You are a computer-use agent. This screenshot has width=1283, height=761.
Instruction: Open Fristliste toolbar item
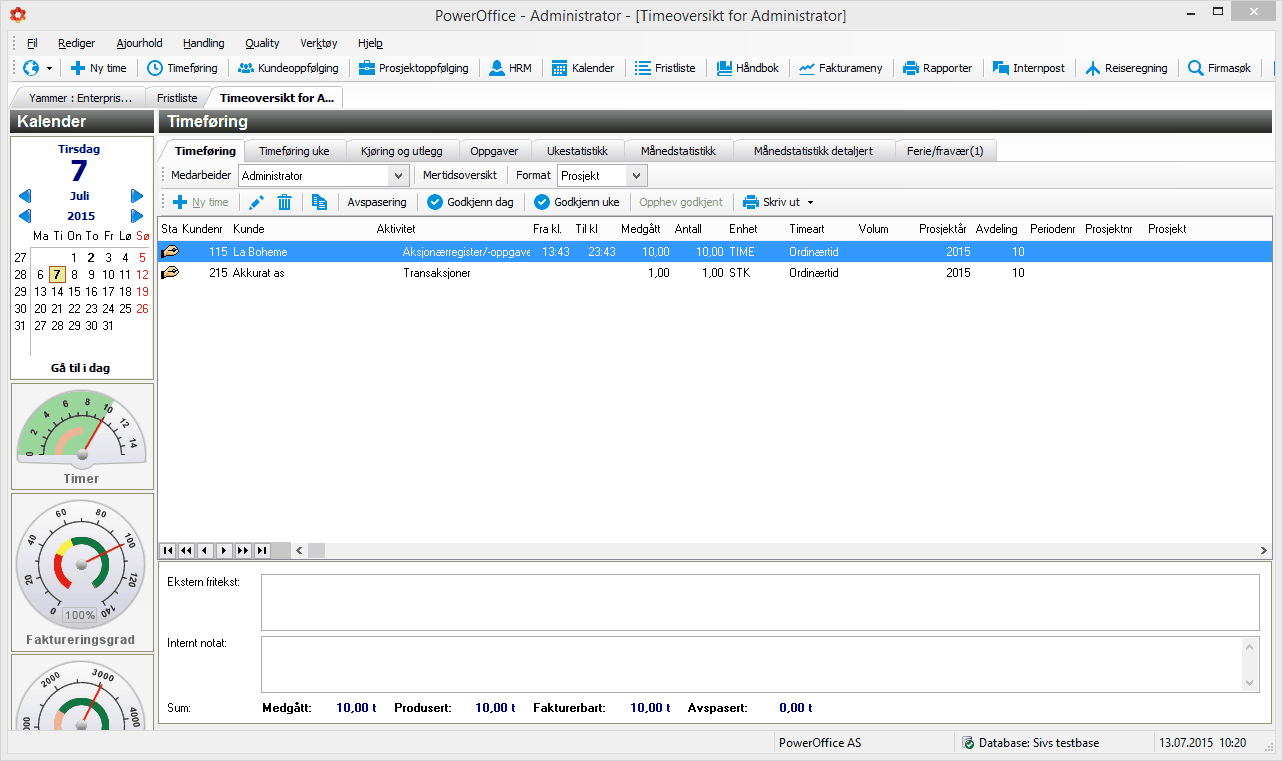tap(665, 68)
